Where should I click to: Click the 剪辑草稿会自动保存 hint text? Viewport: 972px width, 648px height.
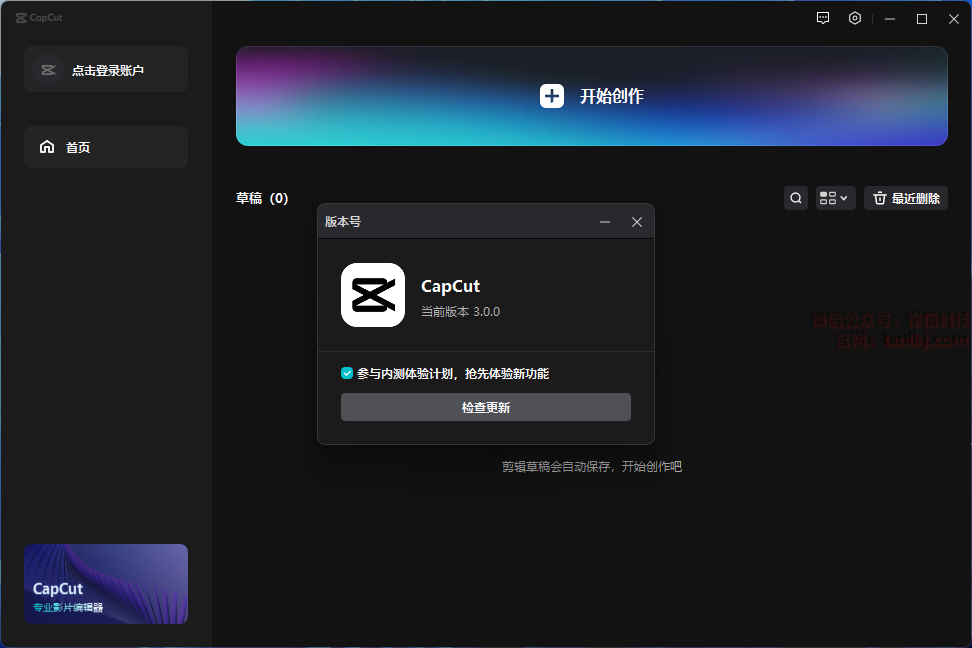click(591, 466)
